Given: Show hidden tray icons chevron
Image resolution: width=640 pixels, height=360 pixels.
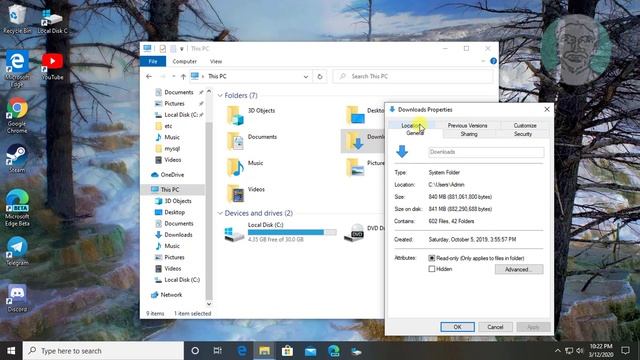Looking at the screenshot, I should point(558,351).
